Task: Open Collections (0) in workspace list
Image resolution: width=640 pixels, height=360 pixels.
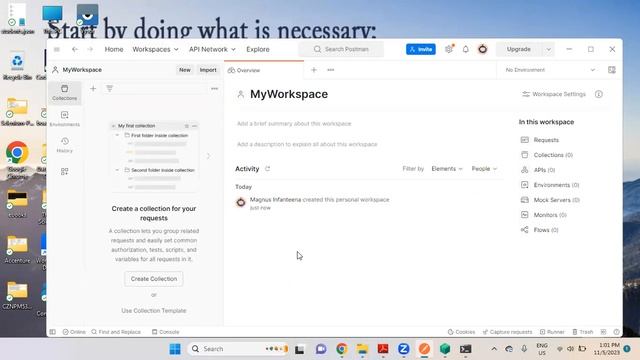Action: tap(547, 155)
